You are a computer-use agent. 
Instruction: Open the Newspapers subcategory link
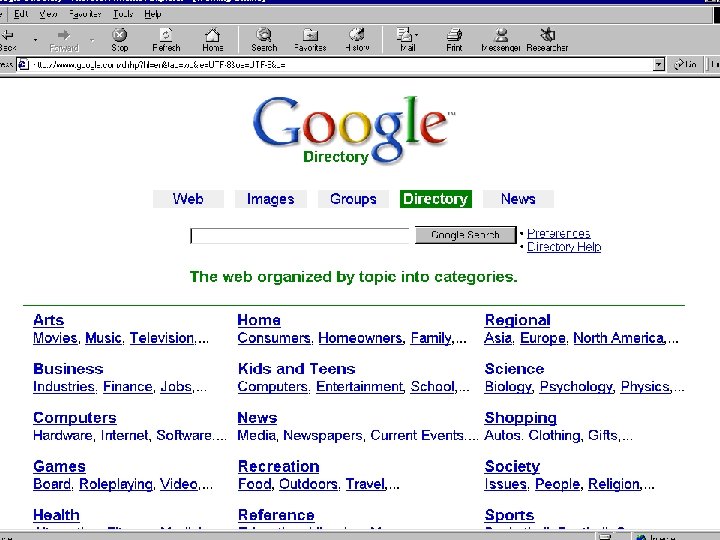pyautogui.click(x=323, y=435)
